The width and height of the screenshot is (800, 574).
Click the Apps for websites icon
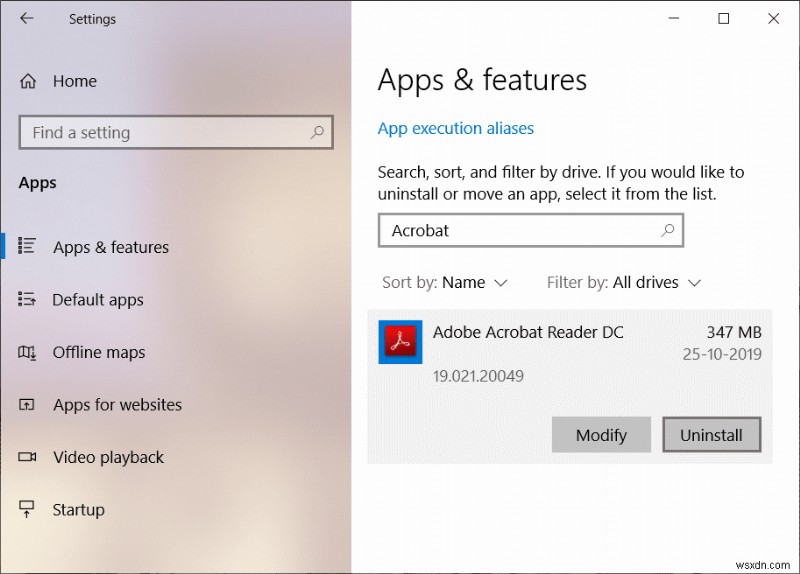click(x=27, y=405)
